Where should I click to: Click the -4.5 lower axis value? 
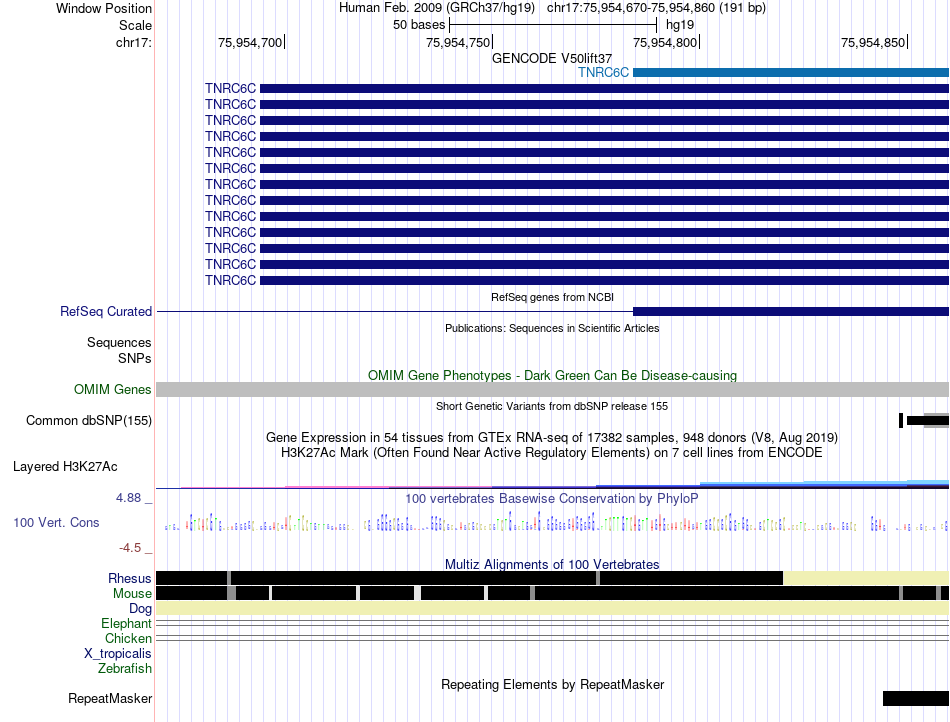[x=130, y=548]
